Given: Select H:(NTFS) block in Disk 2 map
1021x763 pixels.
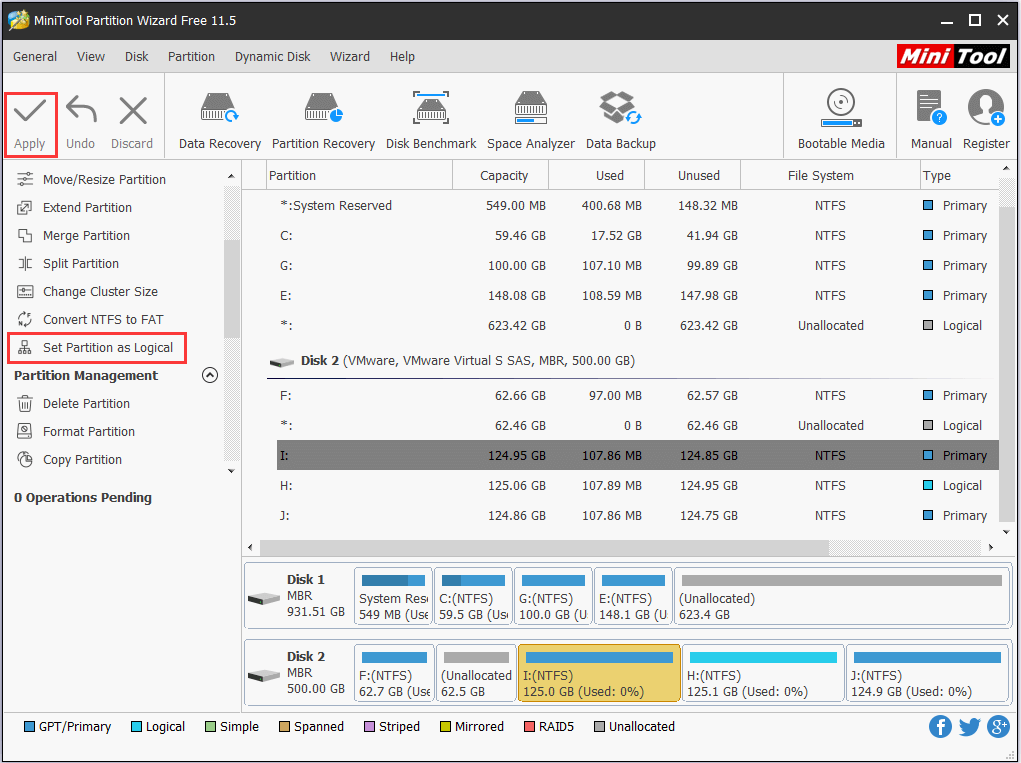Looking at the screenshot, I should click(x=762, y=674).
